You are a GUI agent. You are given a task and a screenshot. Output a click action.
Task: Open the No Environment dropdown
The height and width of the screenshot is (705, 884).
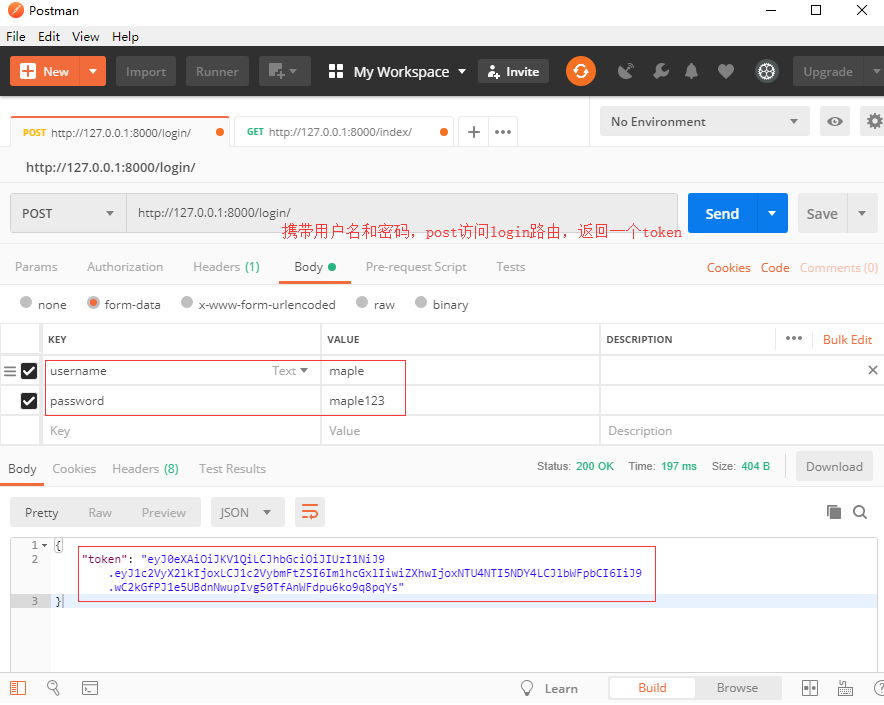click(x=705, y=121)
